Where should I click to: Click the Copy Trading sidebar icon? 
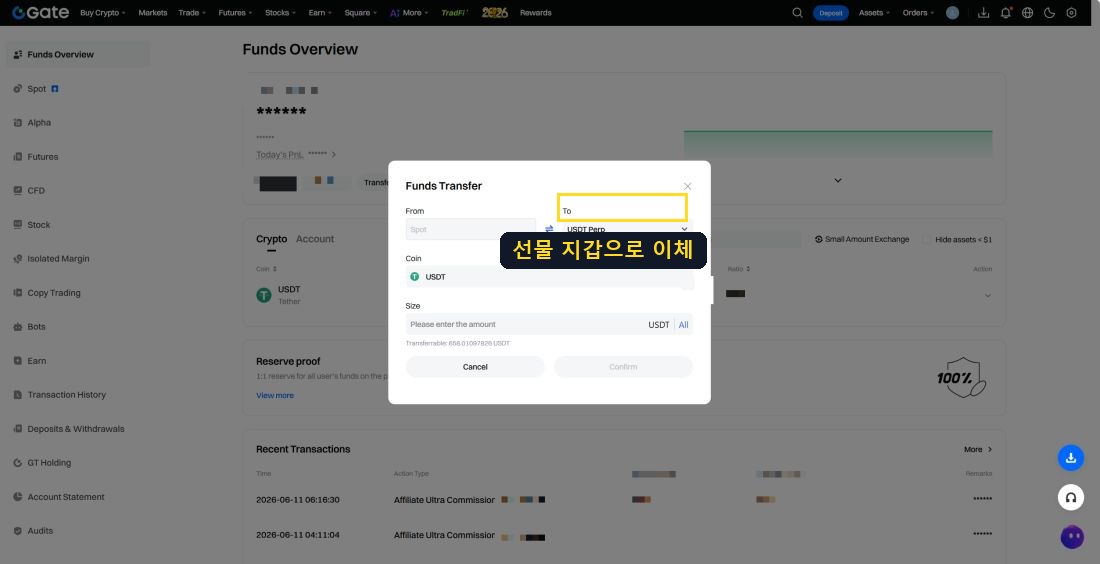tap(18, 293)
